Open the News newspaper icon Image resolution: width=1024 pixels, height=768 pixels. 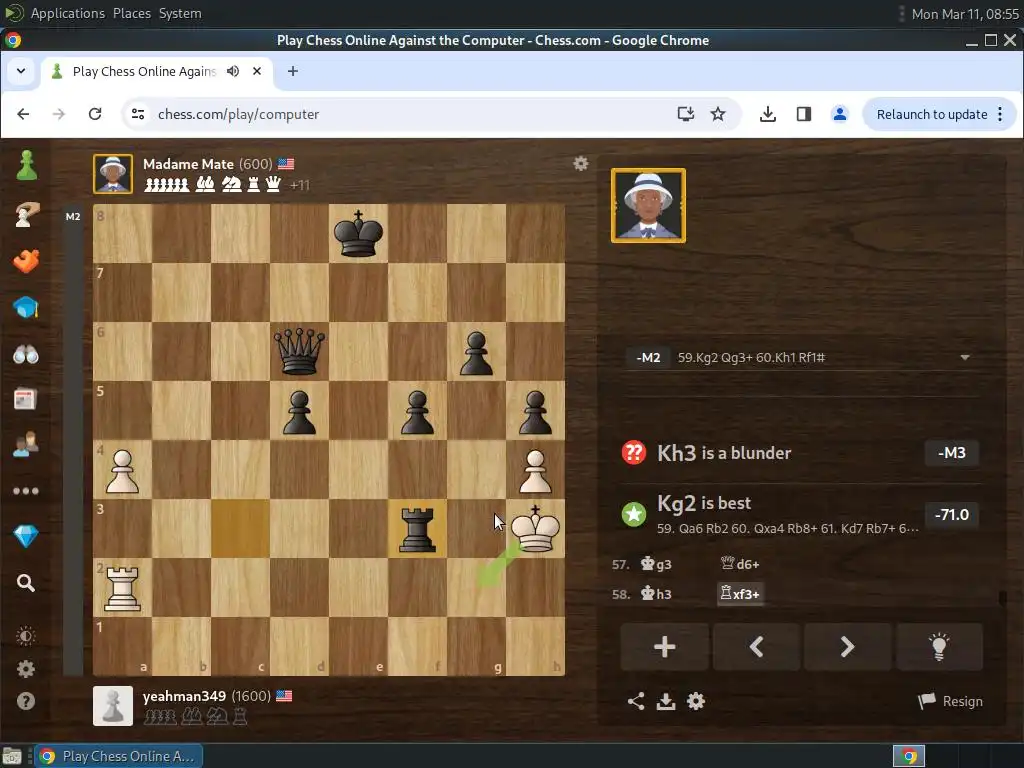[x=26, y=398]
